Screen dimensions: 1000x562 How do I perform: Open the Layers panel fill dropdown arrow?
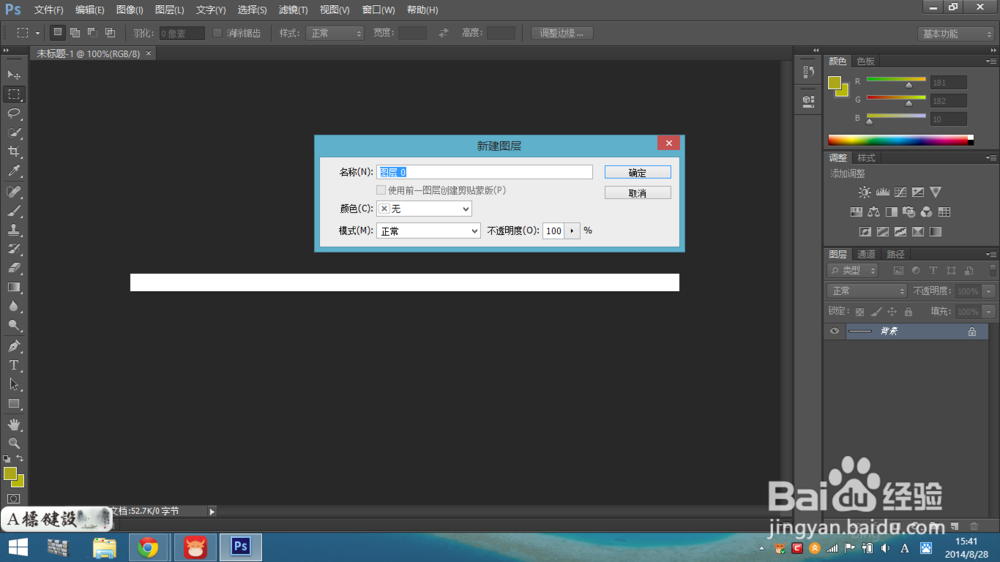coord(988,312)
